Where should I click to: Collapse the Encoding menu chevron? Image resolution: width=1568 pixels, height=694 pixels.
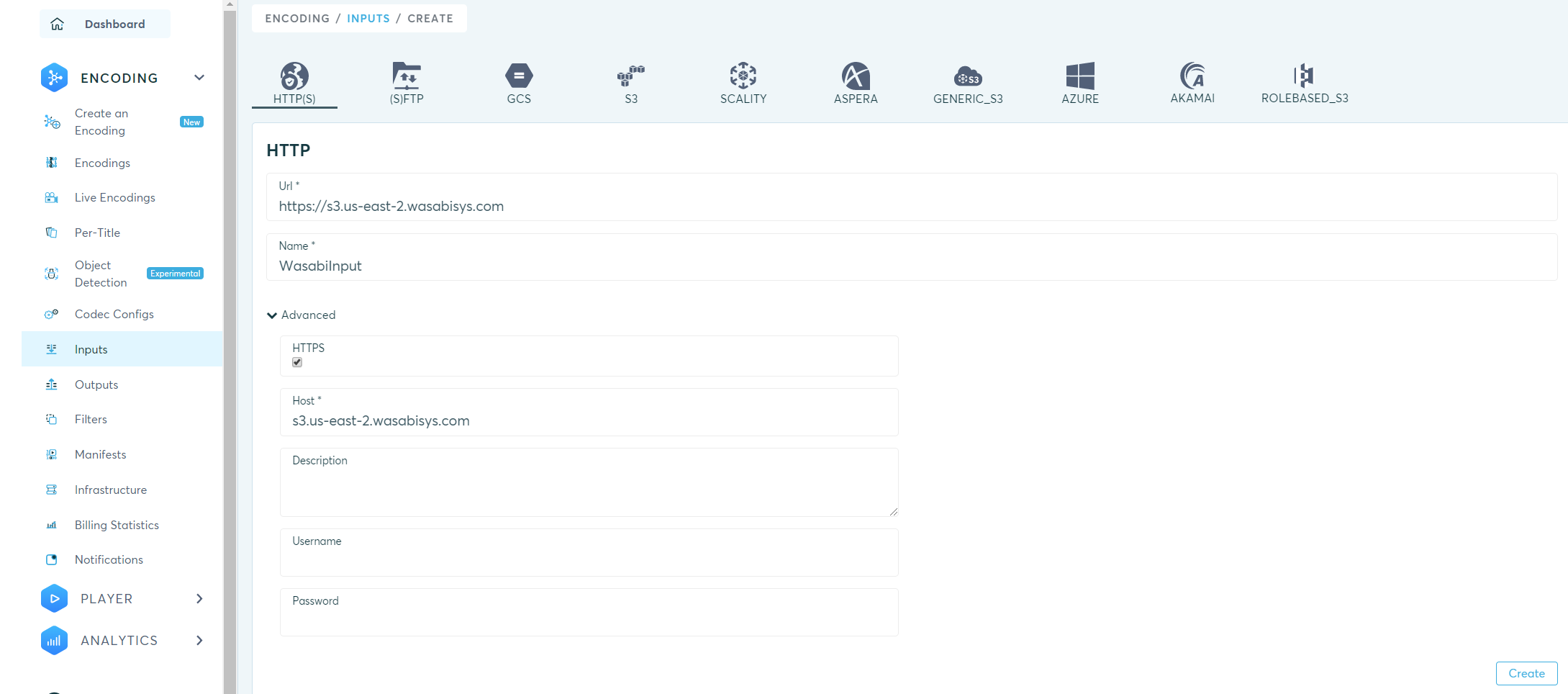[x=199, y=78]
